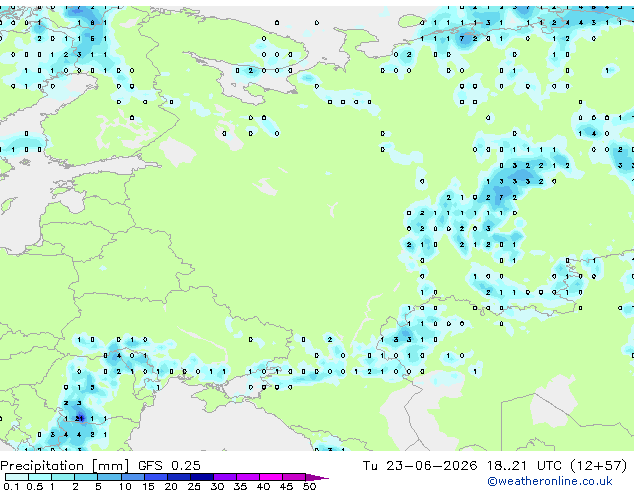
Task: Click the 15–20 mm legend color
Action: tap(156, 477)
